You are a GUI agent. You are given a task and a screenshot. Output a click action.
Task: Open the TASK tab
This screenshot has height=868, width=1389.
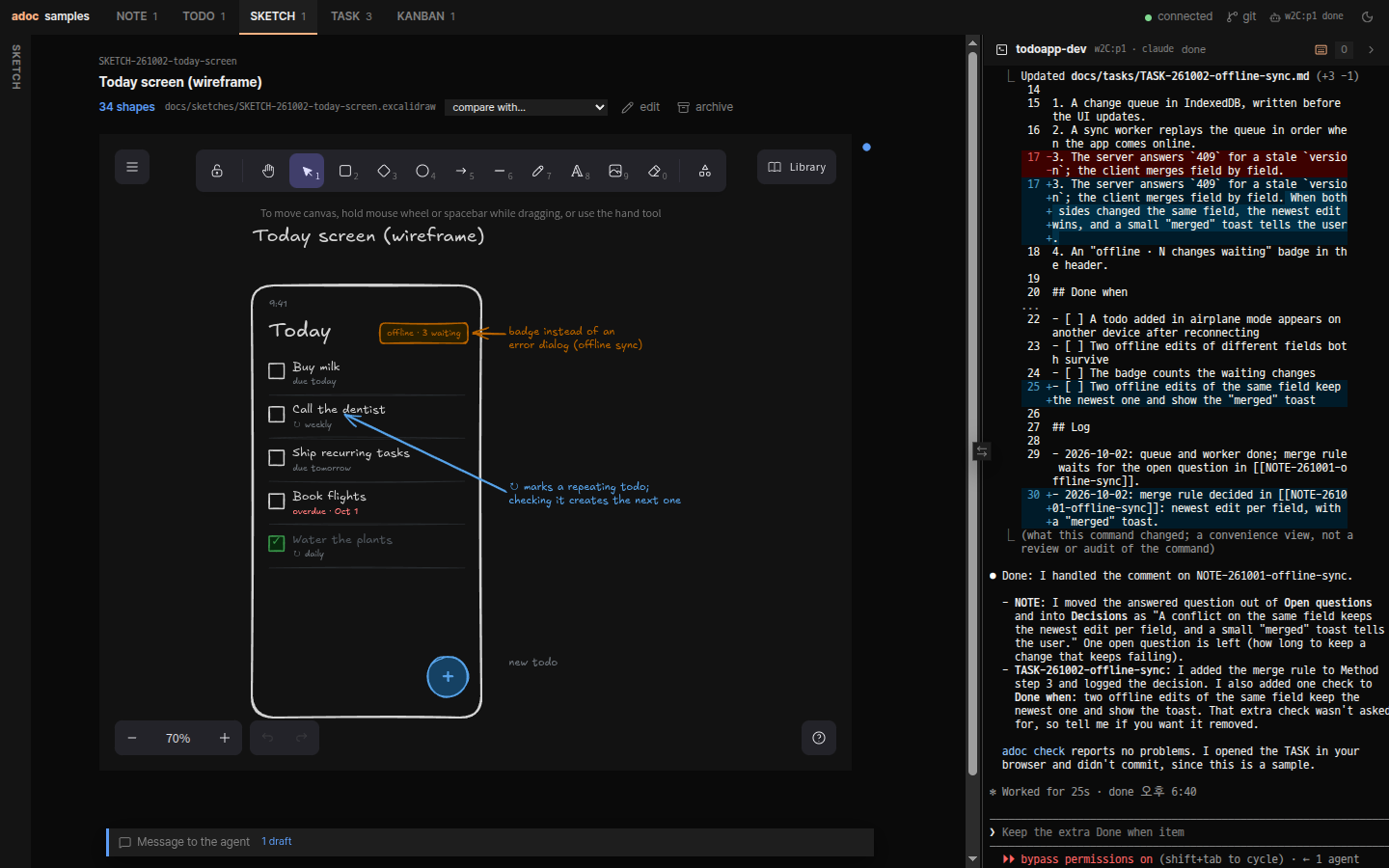[x=351, y=16]
